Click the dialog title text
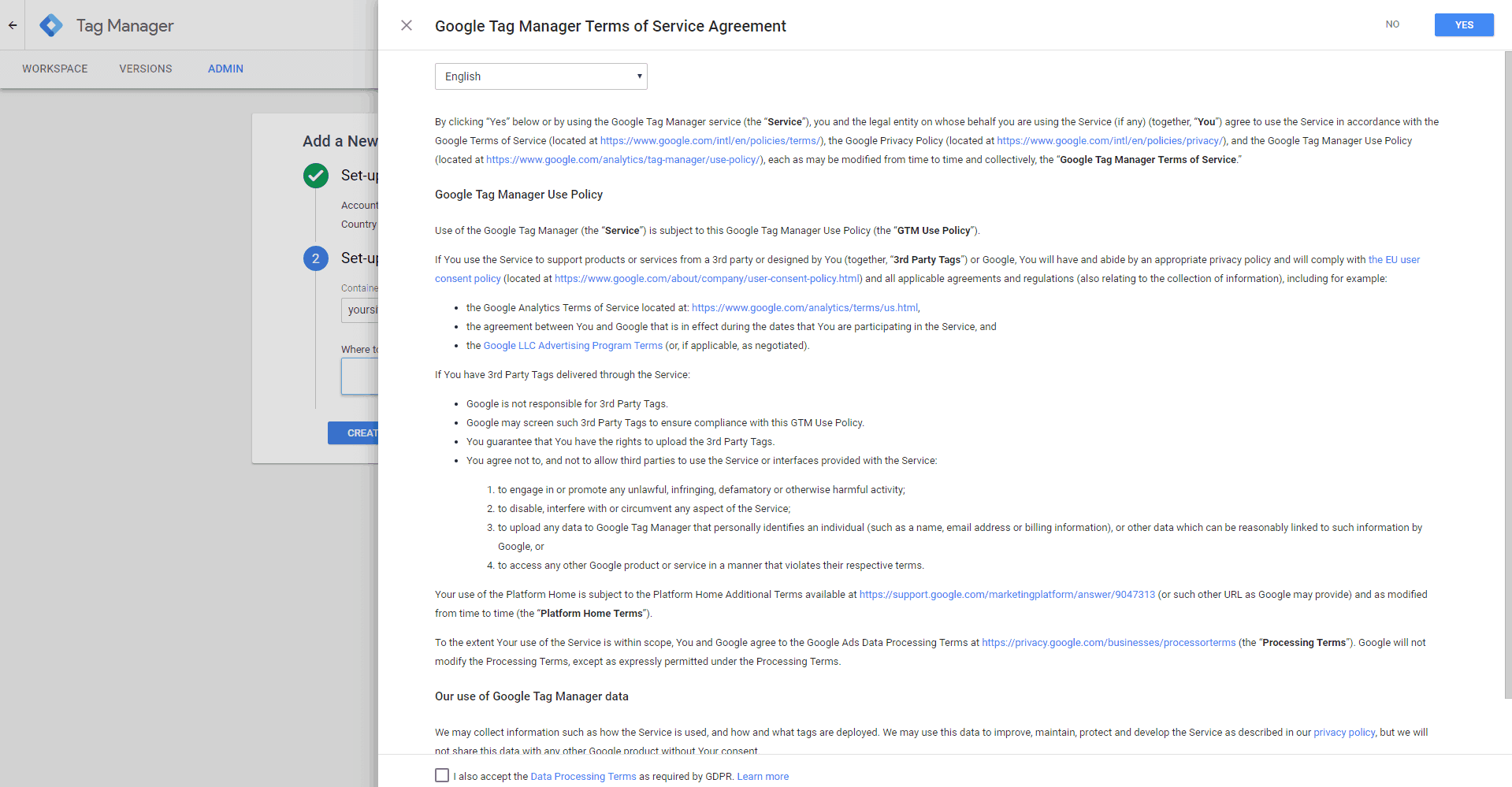This screenshot has width=1512, height=787. (611, 26)
